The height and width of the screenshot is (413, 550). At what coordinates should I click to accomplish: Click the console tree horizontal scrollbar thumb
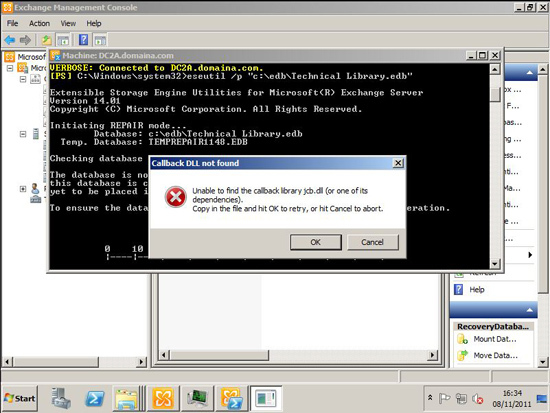tap(56, 361)
